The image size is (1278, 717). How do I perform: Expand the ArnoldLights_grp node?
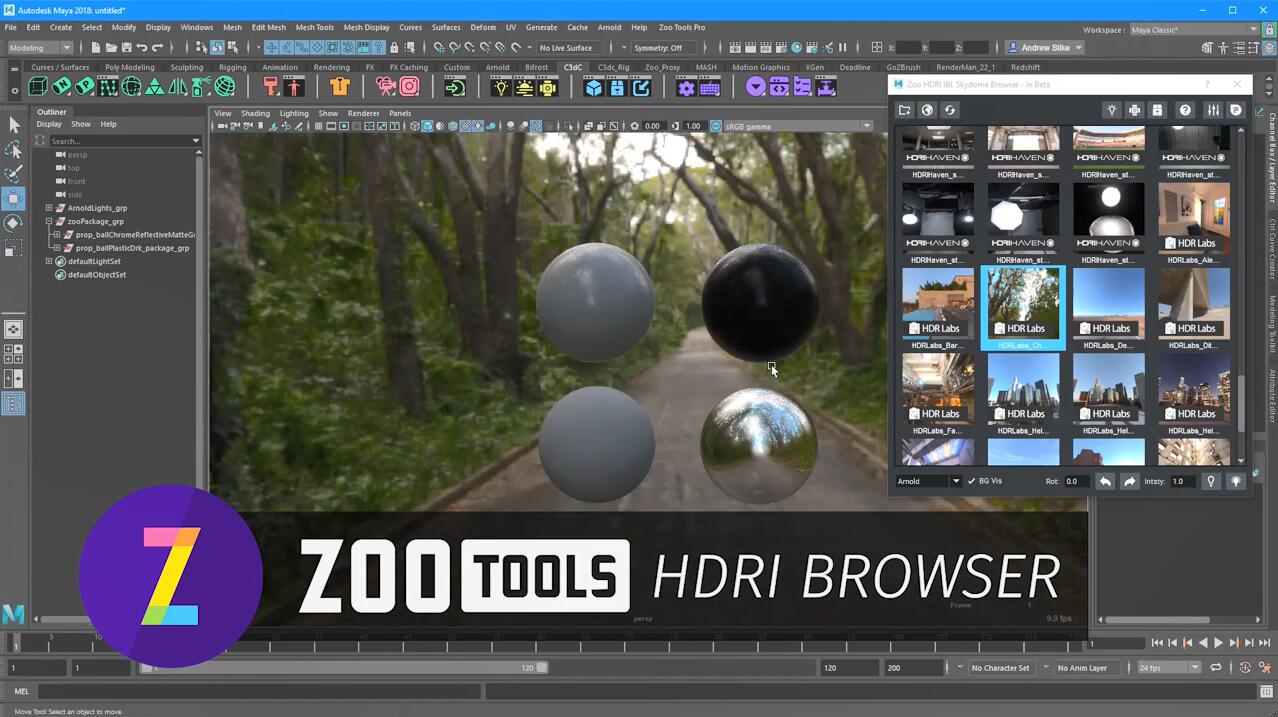pos(49,208)
